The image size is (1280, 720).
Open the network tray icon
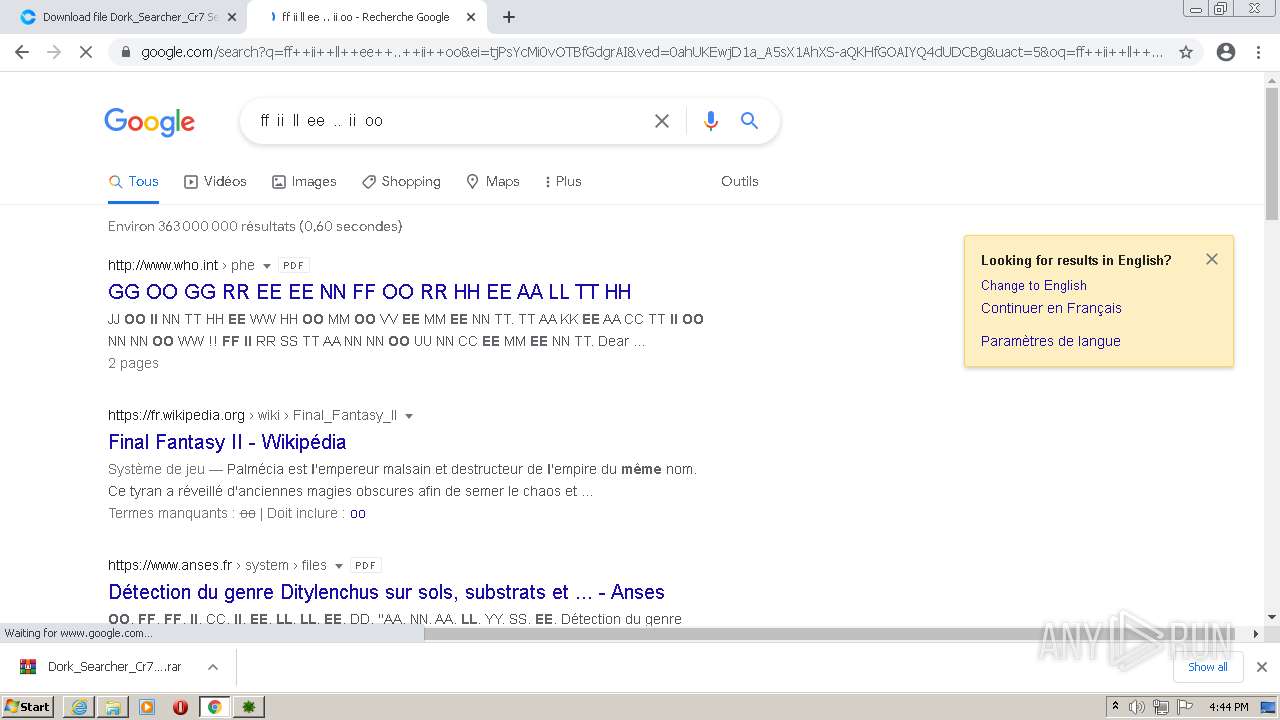point(1161,707)
